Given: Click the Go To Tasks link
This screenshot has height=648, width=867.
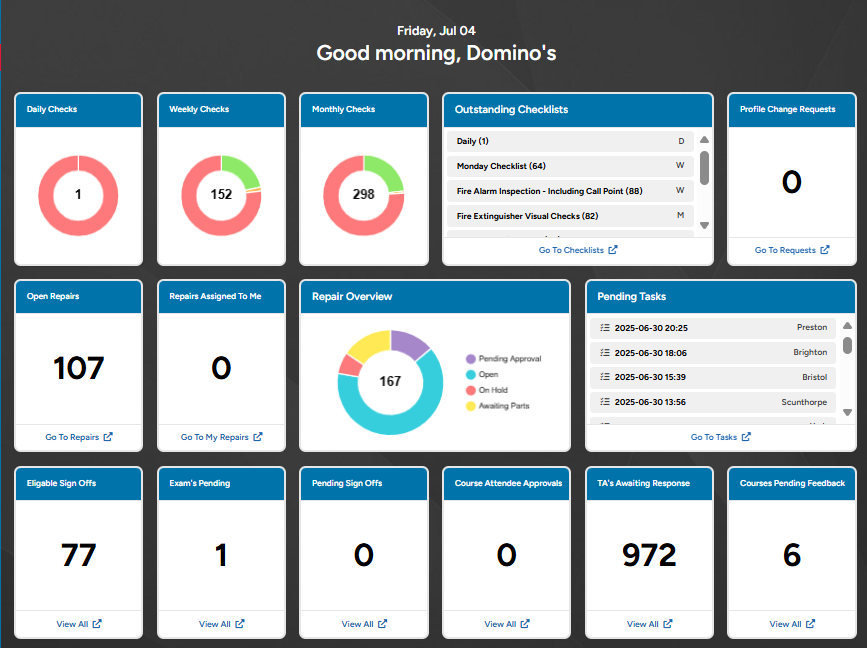Looking at the screenshot, I should pyautogui.click(x=720, y=437).
